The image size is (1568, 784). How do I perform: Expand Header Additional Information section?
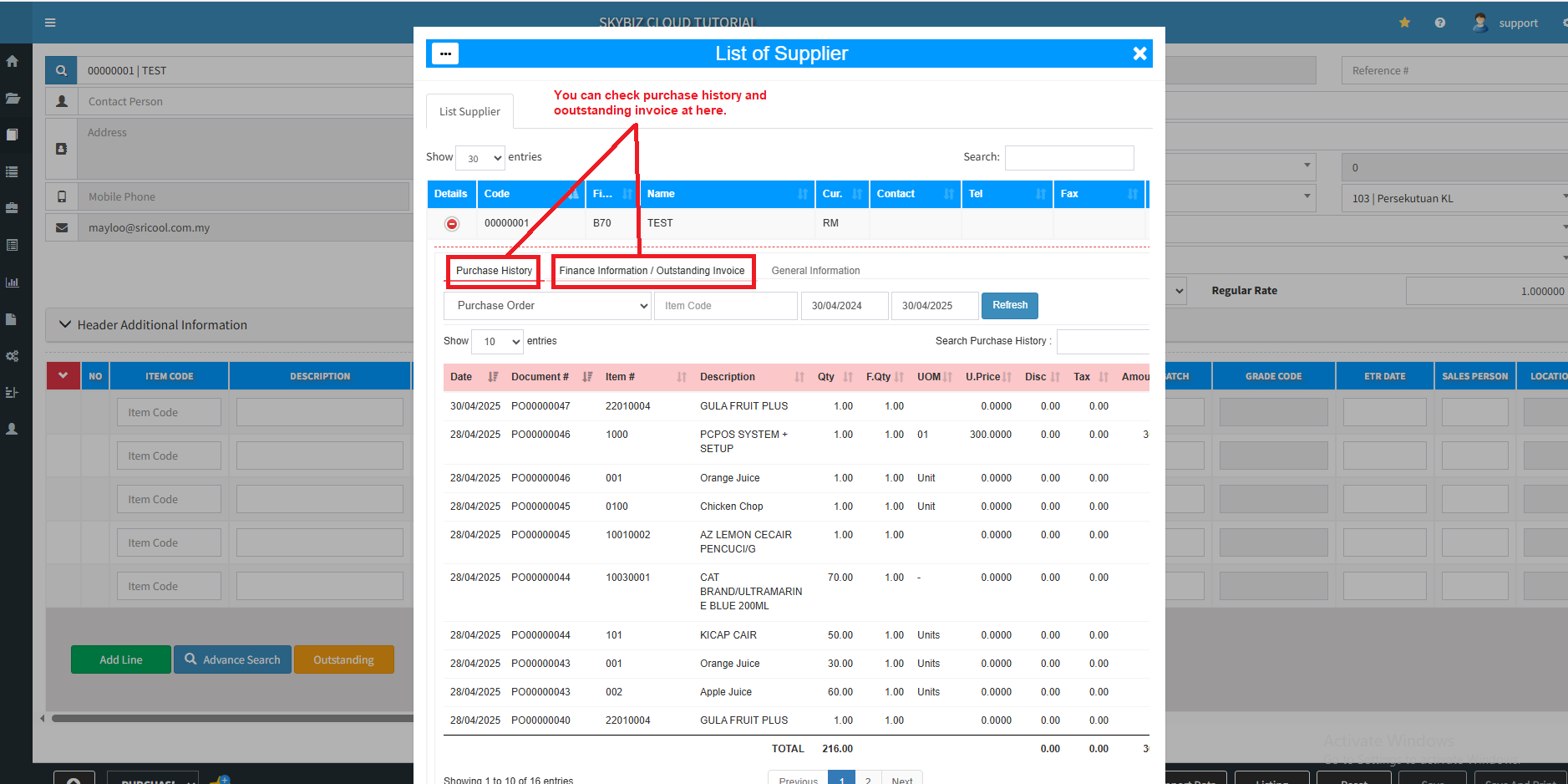pos(65,325)
